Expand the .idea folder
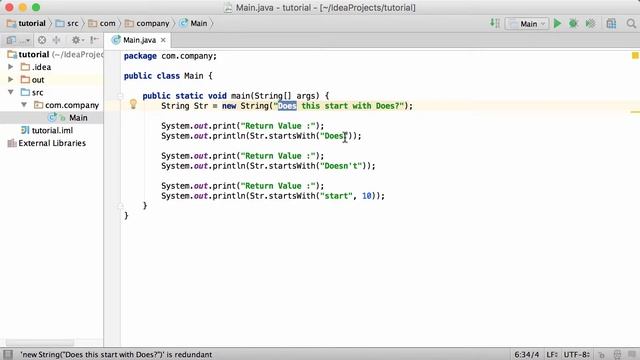The image size is (640, 360). (11, 67)
